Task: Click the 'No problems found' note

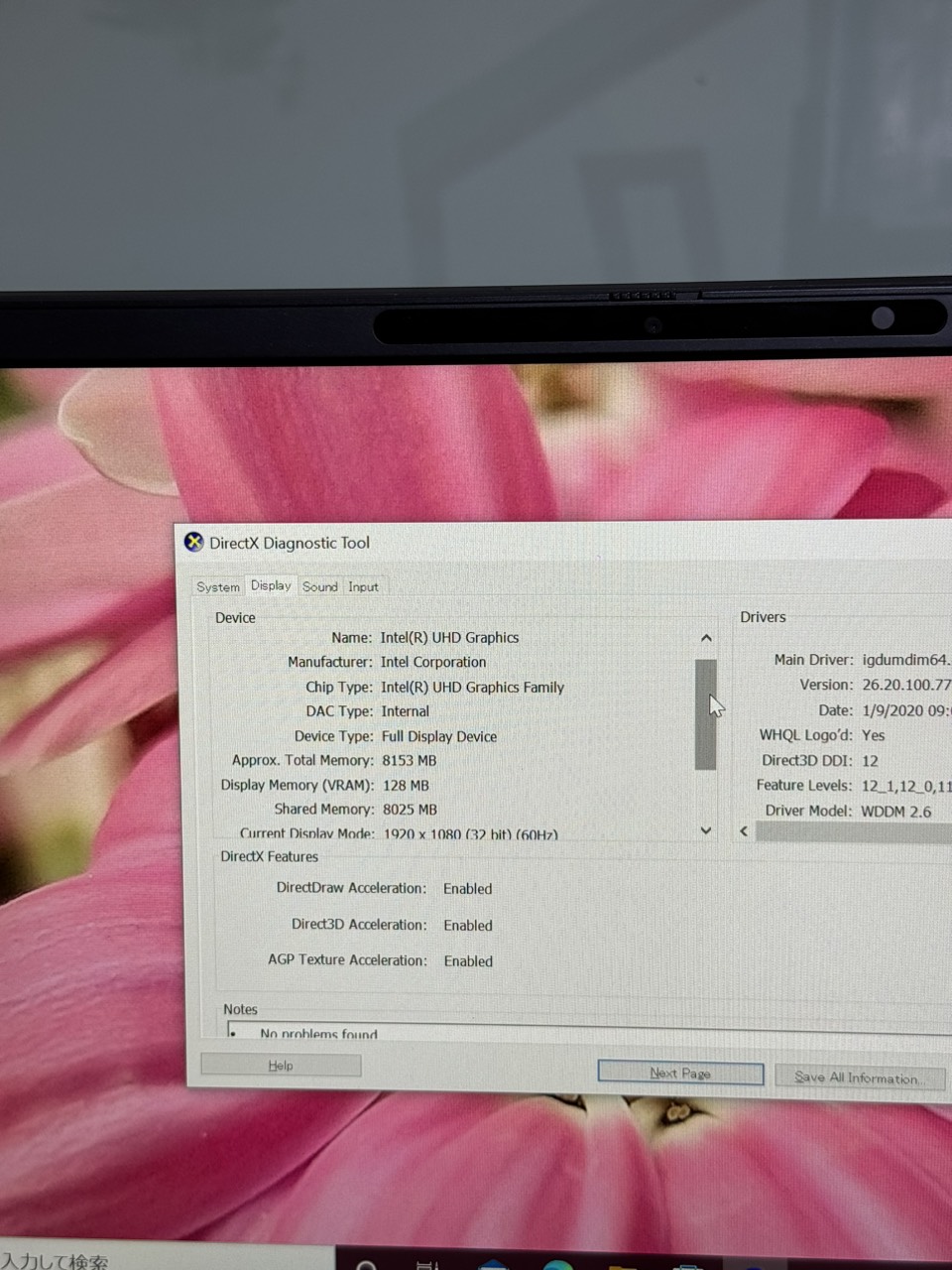Action: [318, 1033]
